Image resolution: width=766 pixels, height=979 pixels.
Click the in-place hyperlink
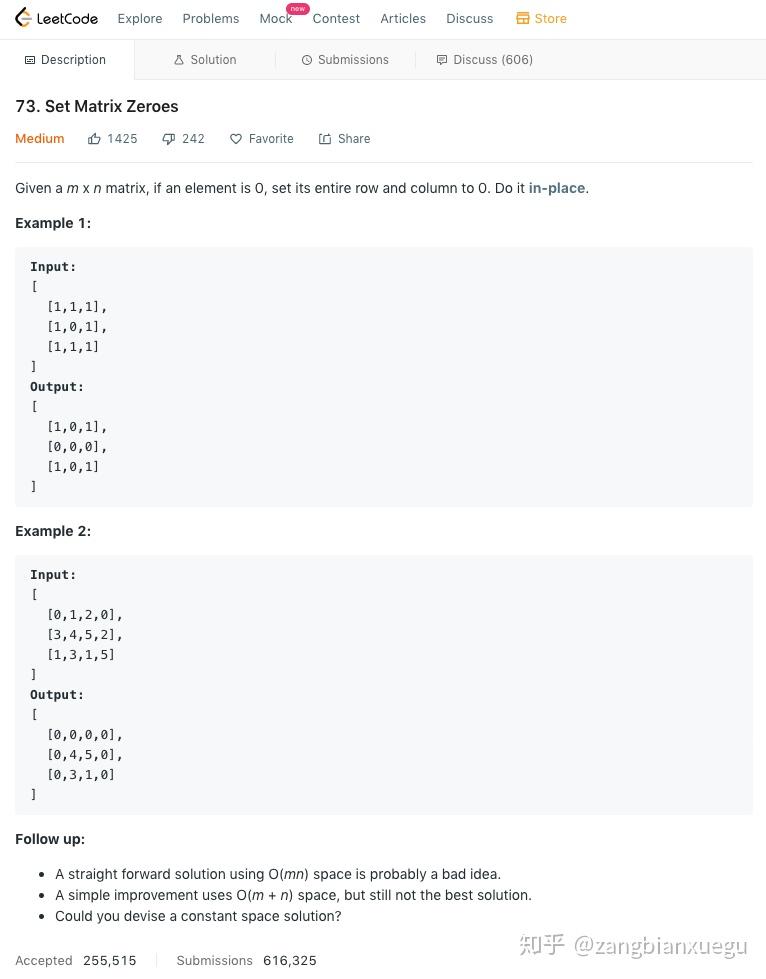(x=556, y=188)
